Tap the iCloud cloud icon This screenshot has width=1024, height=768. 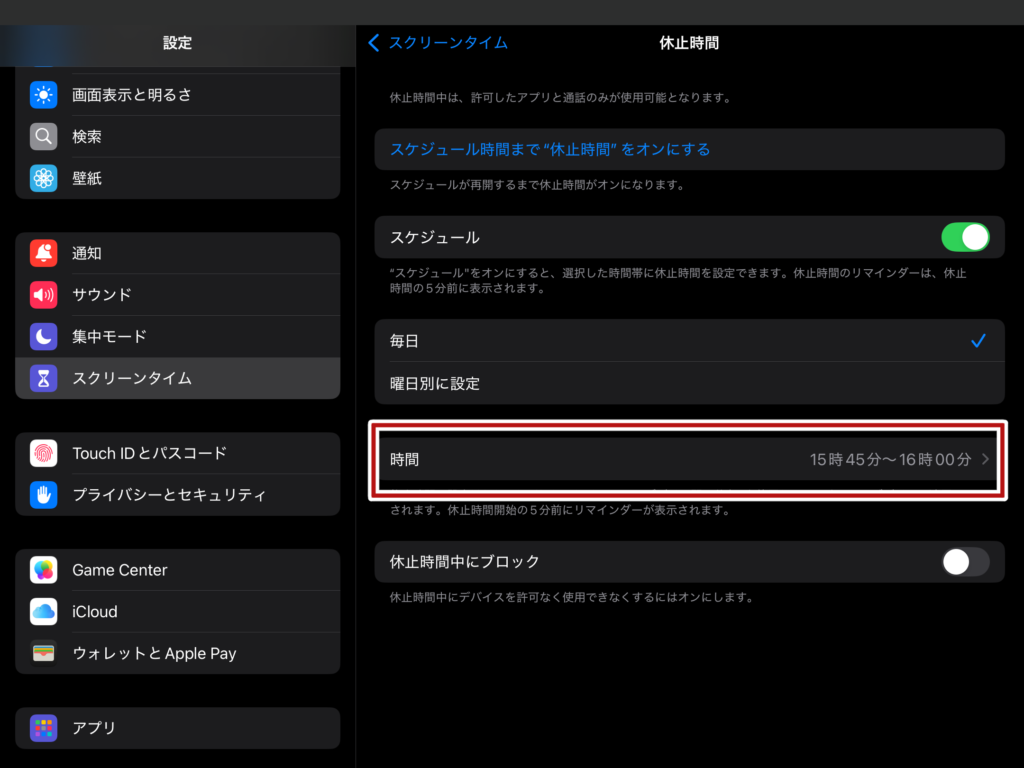[x=43, y=612]
